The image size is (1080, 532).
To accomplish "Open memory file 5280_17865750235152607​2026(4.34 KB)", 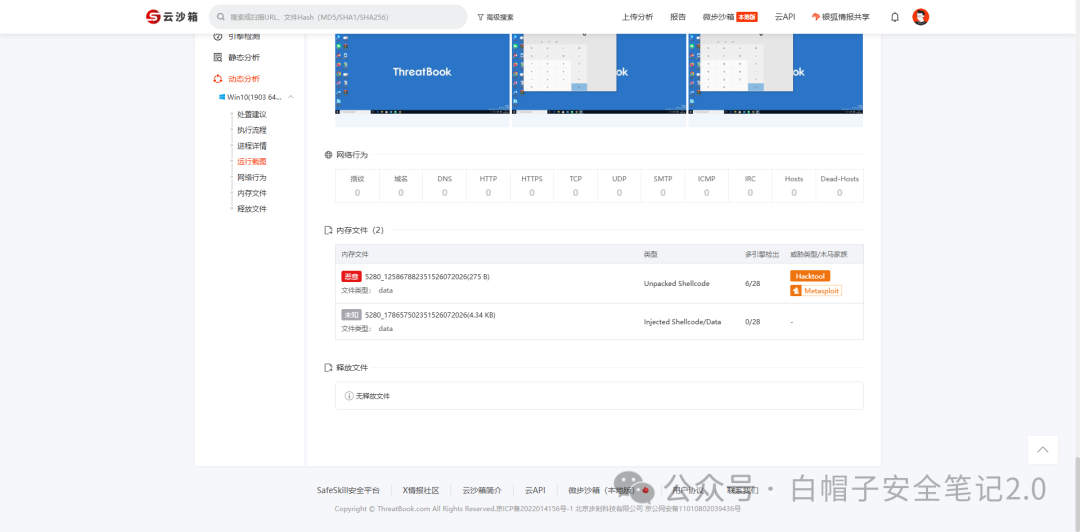I will (x=430, y=315).
